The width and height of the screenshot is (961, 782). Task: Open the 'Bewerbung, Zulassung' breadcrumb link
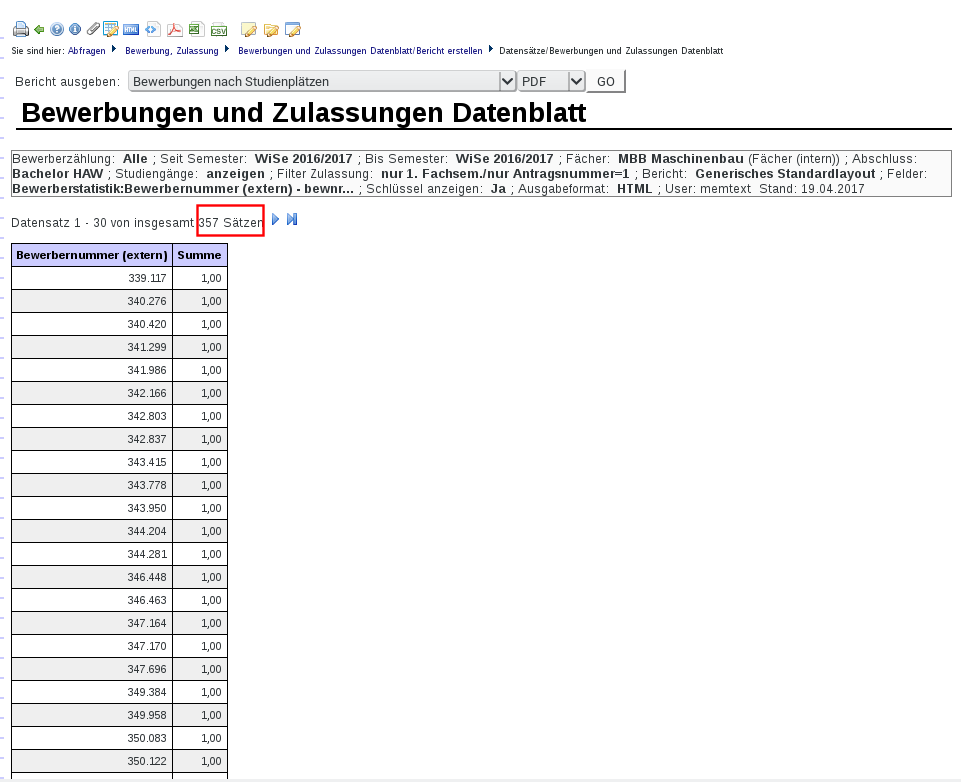click(x=172, y=51)
